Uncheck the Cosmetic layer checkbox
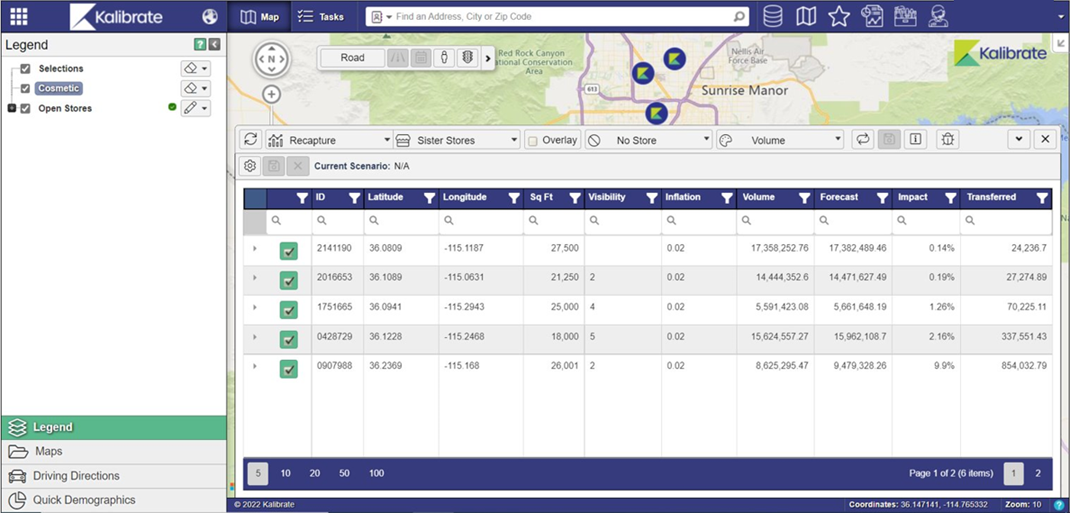 point(25,89)
